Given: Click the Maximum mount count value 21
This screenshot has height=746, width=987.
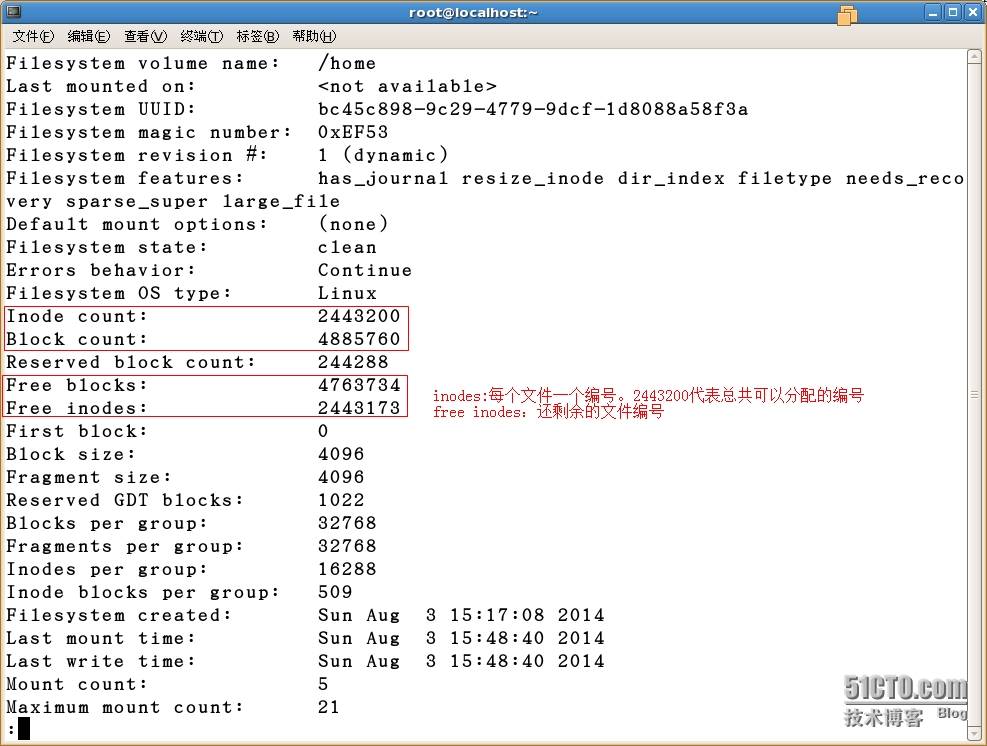Looking at the screenshot, I should click(329, 707).
